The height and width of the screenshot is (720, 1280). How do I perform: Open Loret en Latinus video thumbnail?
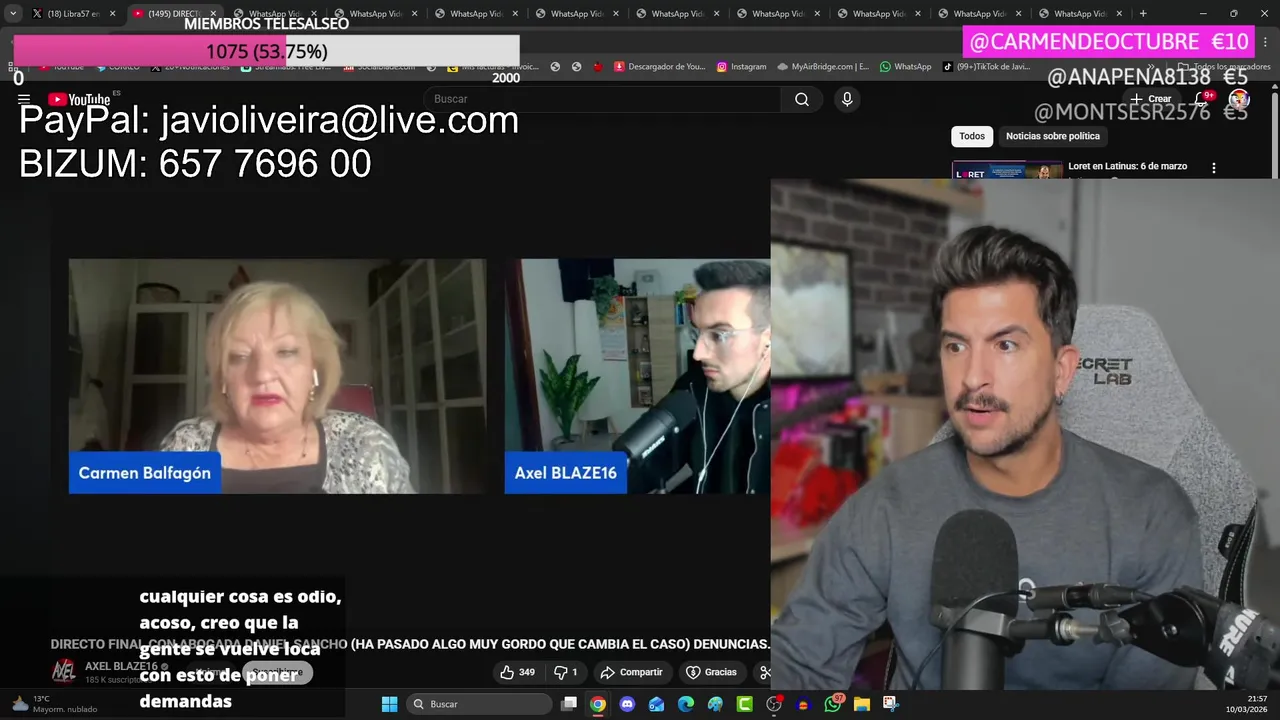1007,170
